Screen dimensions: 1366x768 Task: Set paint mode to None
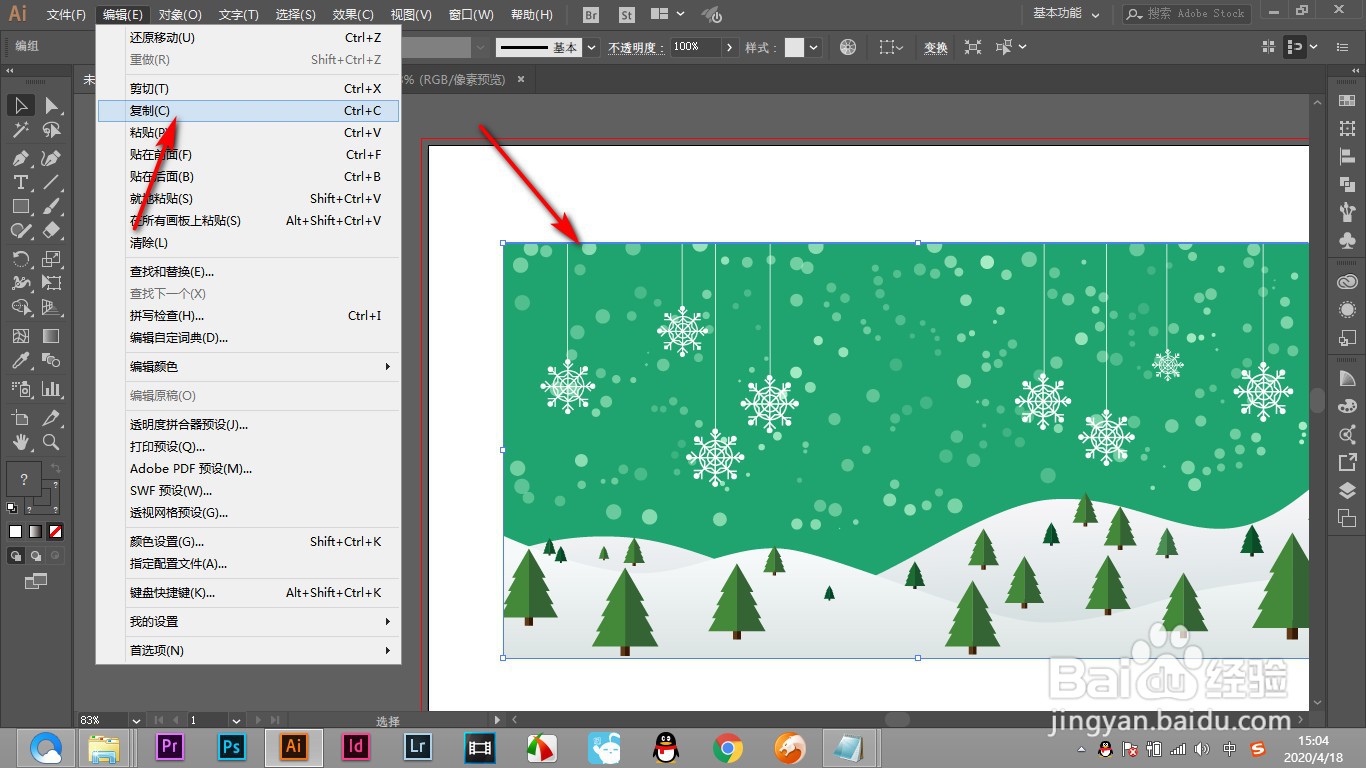point(55,531)
